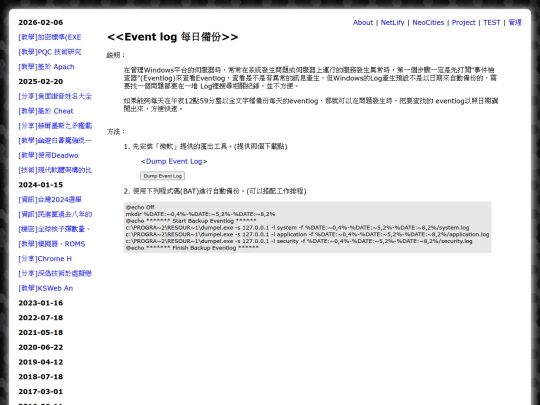Viewport: 540px width, 405px height.
Task: Open the sidebar article mentioning Cheat
Action: point(46,111)
